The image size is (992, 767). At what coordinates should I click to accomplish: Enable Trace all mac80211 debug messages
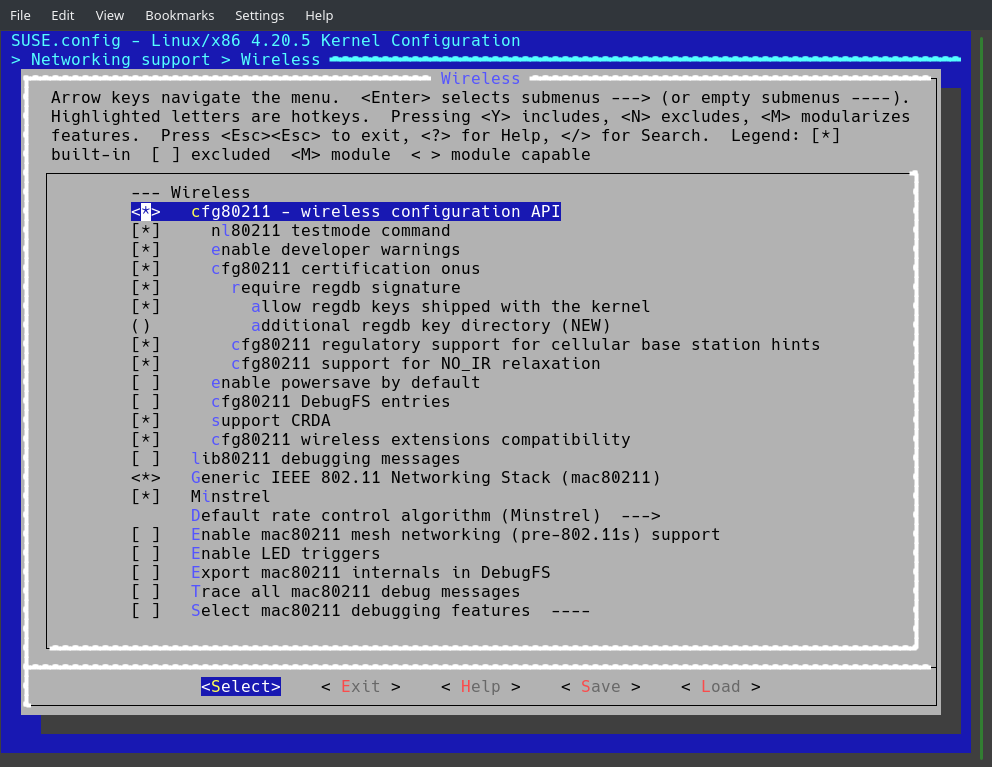point(146,591)
